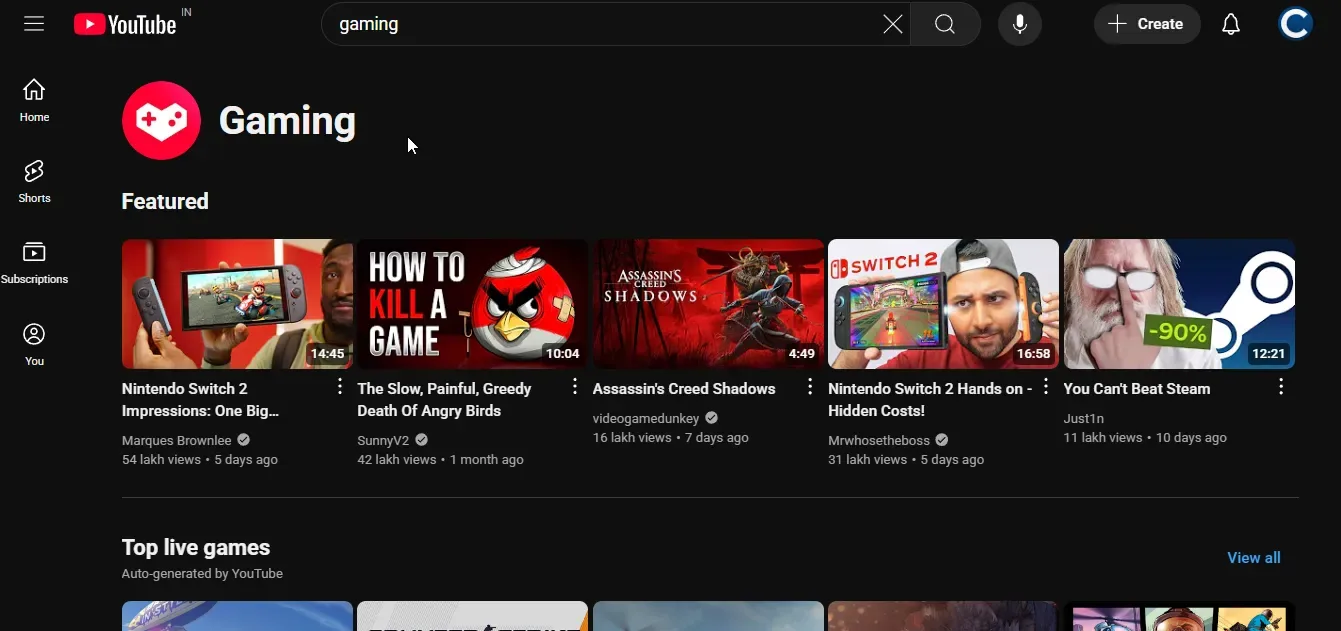
Task: Open options for You Can't Beat Steam video
Action: (x=1281, y=386)
